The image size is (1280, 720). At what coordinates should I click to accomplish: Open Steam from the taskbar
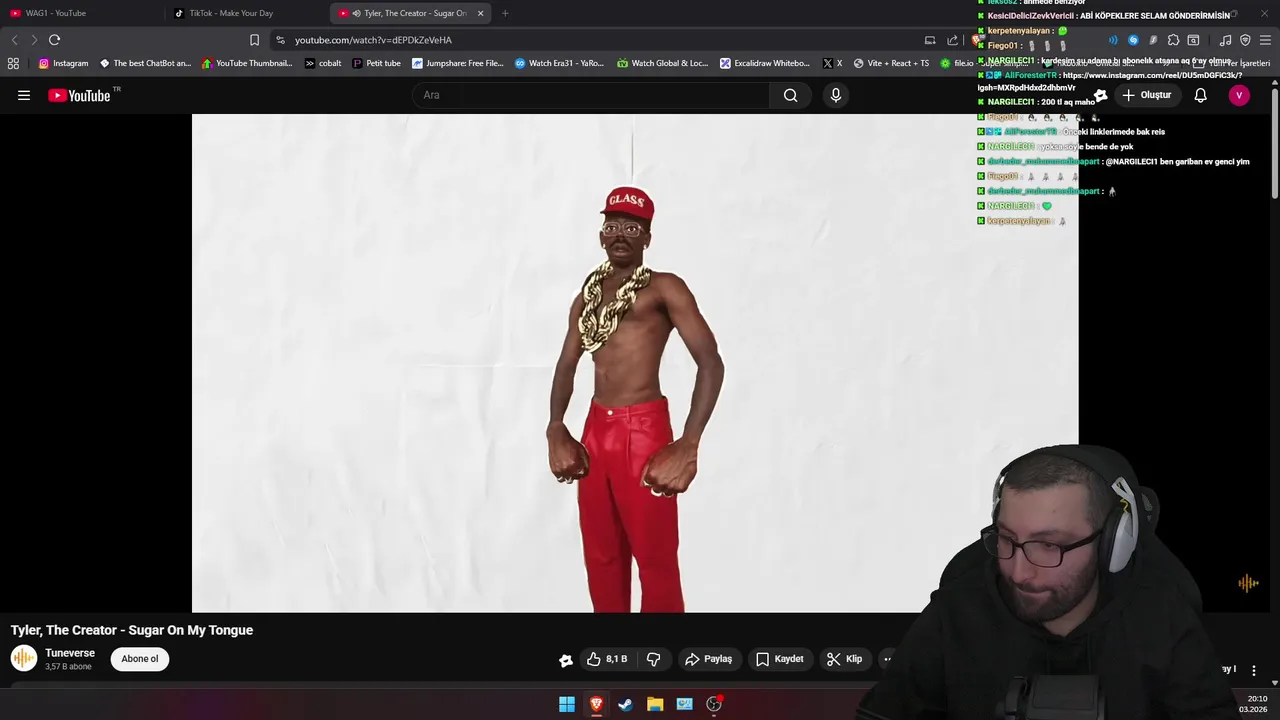[x=625, y=704]
